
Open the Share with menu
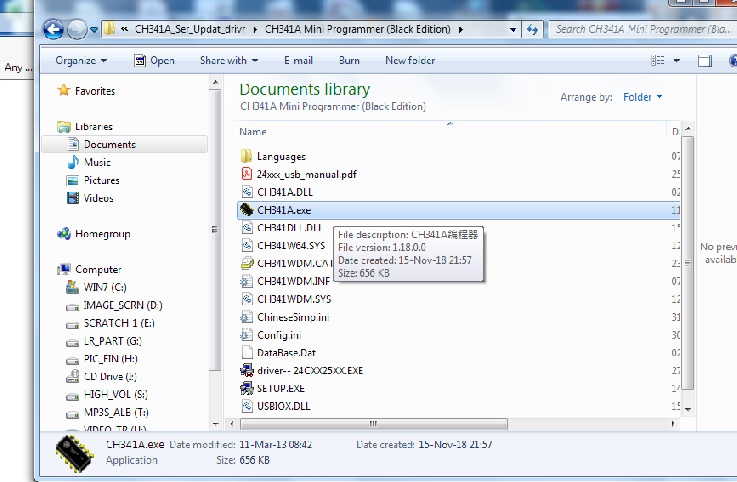[229, 60]
